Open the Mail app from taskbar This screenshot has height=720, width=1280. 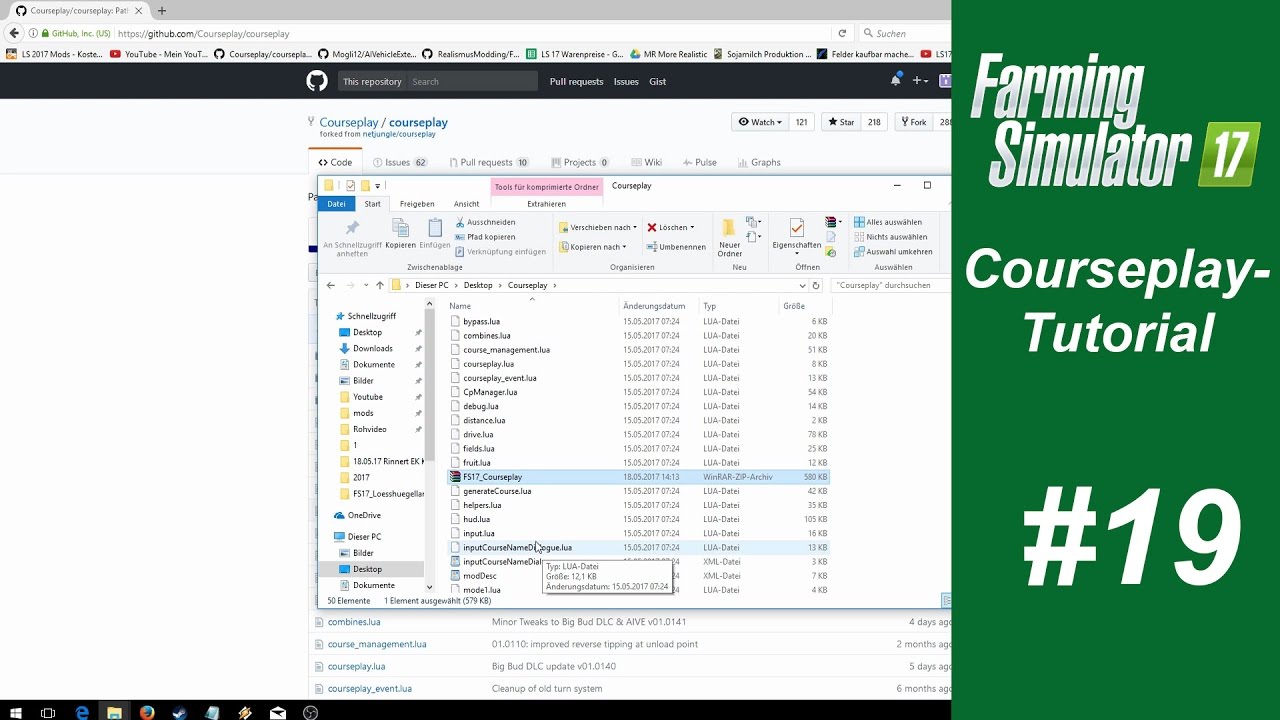(x=278, y=712)
